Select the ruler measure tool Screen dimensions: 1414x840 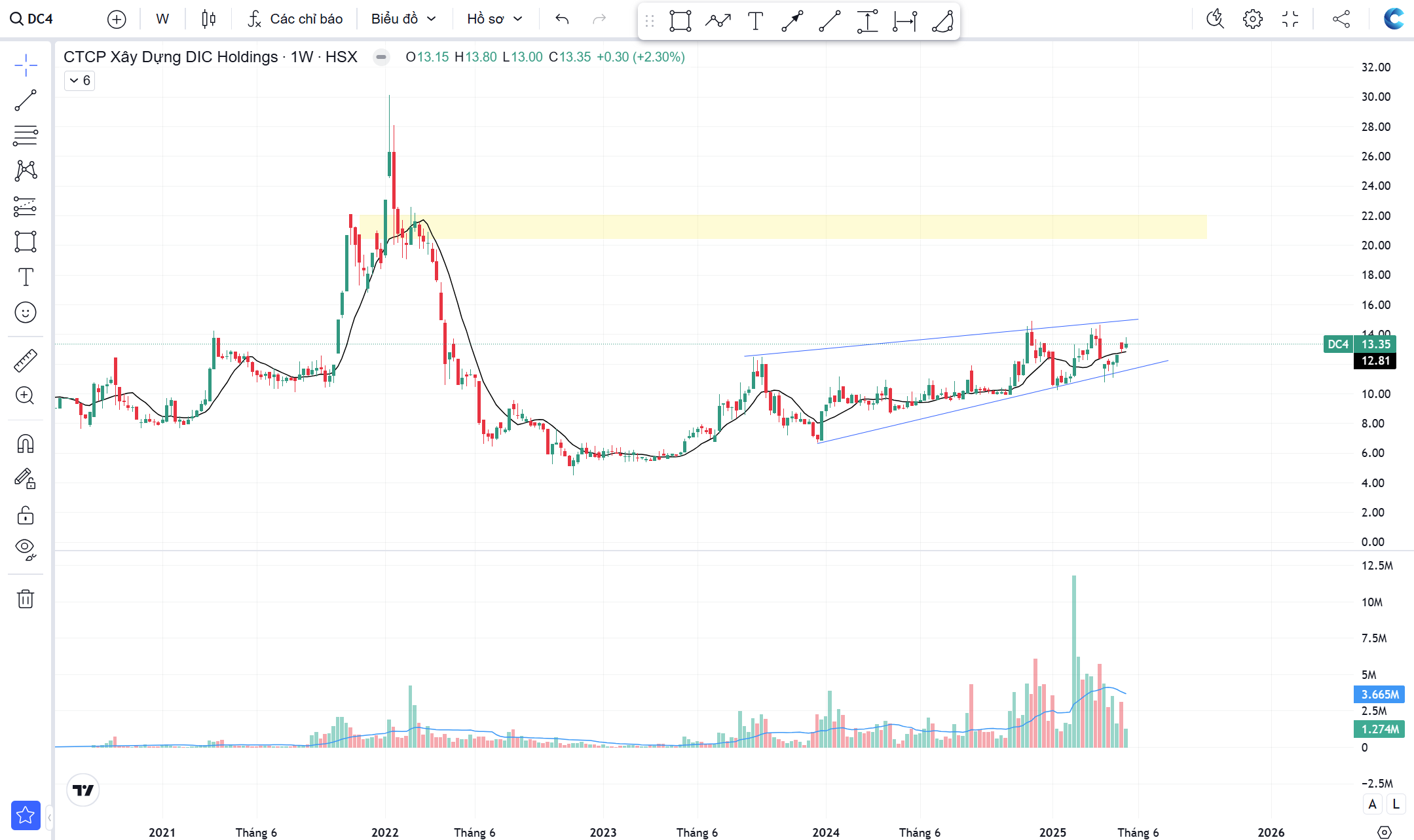point(26,361)
